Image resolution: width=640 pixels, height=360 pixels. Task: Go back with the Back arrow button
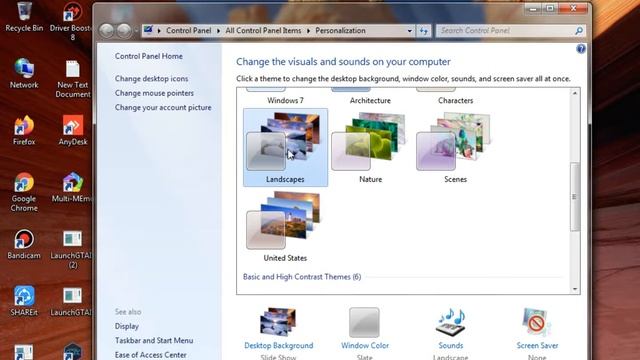[x=107, y=30]
